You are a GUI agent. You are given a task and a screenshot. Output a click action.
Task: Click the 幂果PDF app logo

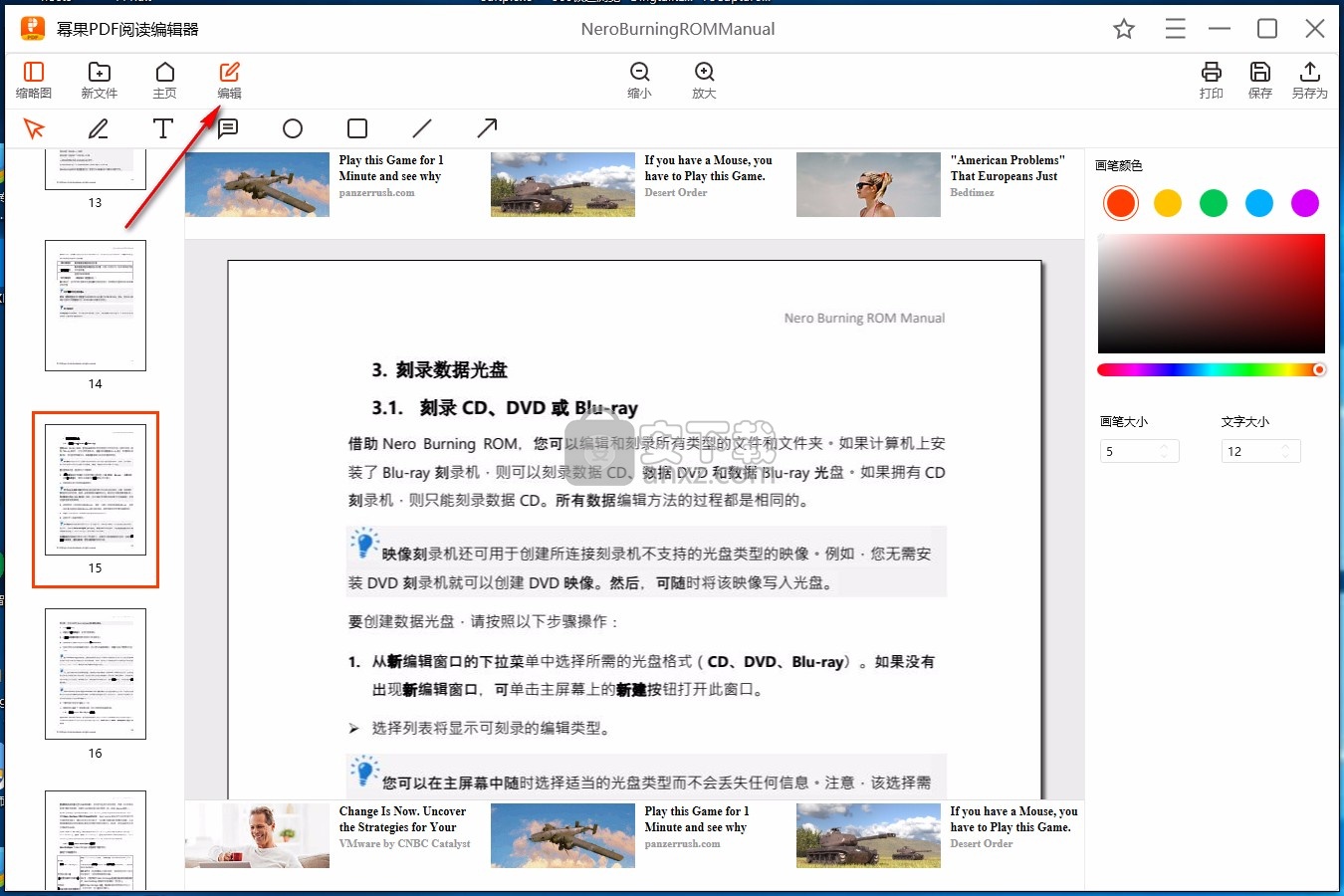(33, 28)
